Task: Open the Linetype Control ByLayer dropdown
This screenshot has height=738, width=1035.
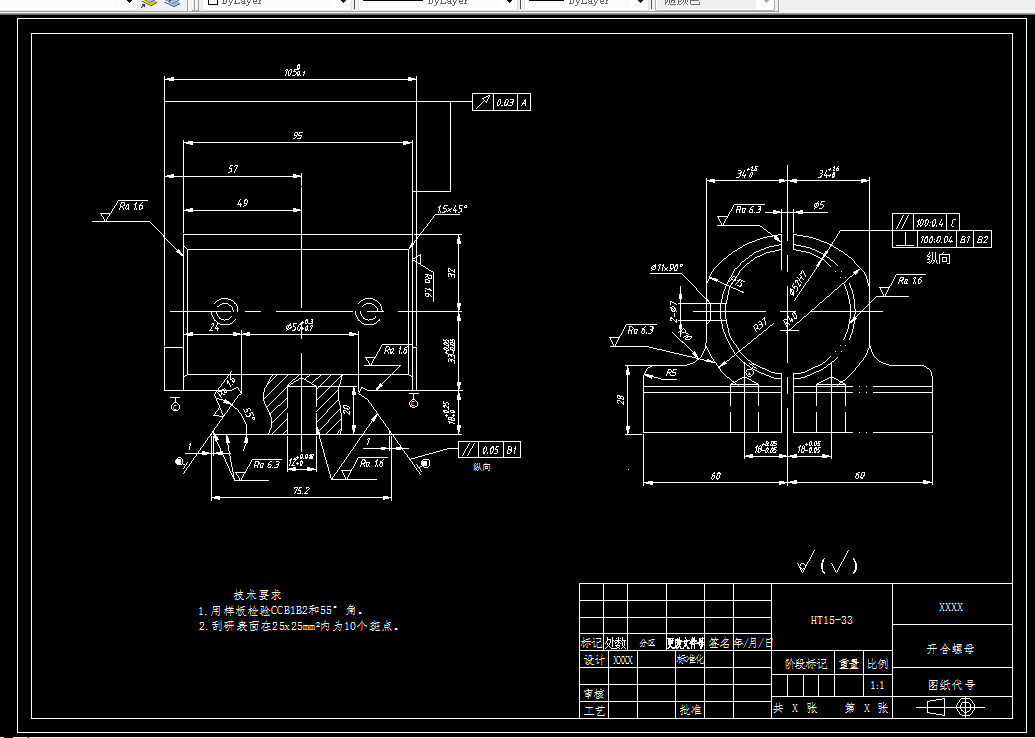Action: click(508, 4)
